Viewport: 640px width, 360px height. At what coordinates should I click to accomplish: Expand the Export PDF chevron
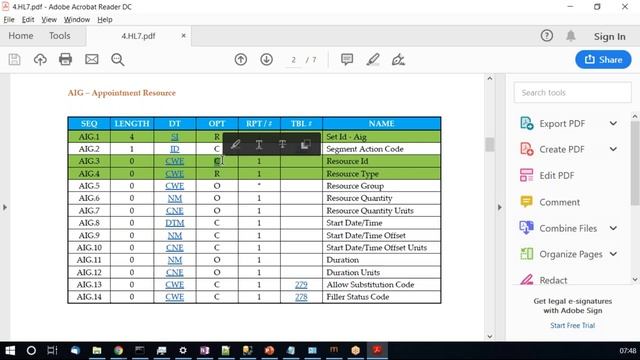pos(613,123)
